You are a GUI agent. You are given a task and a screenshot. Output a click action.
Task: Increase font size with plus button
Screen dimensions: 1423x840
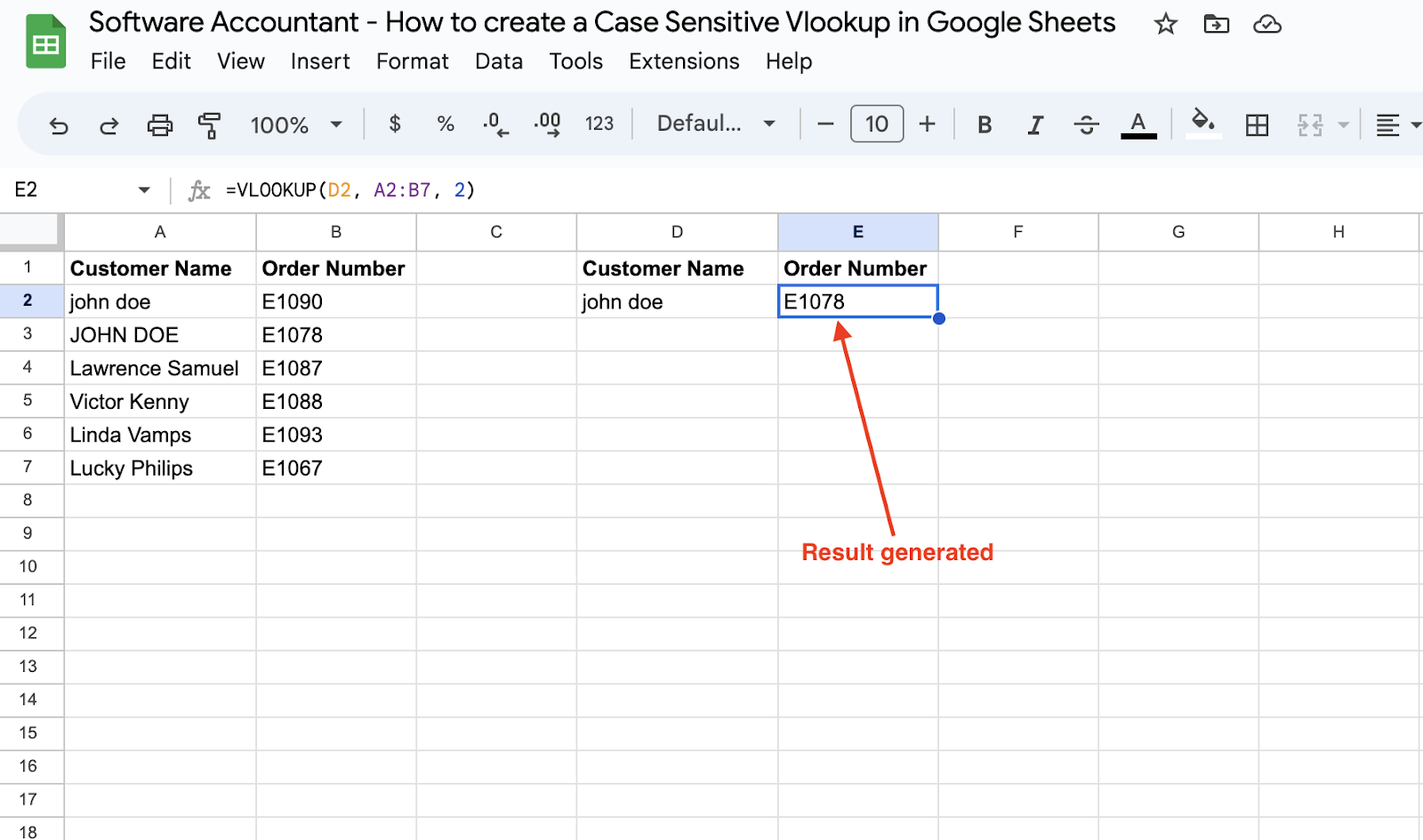[927, 124]
